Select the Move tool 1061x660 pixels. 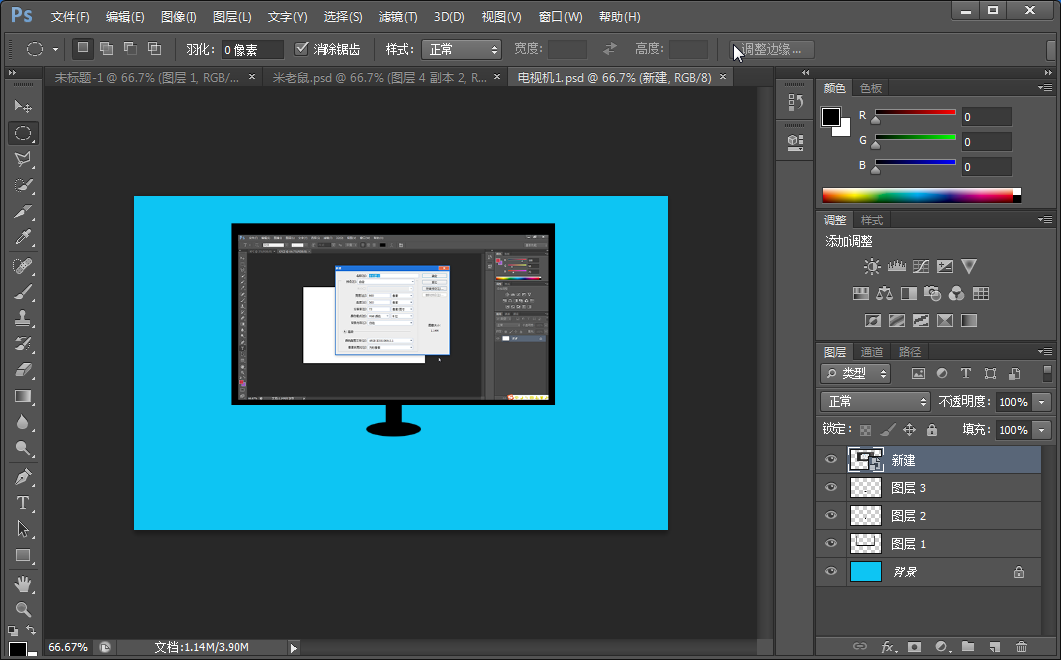[x=23, y=106]
